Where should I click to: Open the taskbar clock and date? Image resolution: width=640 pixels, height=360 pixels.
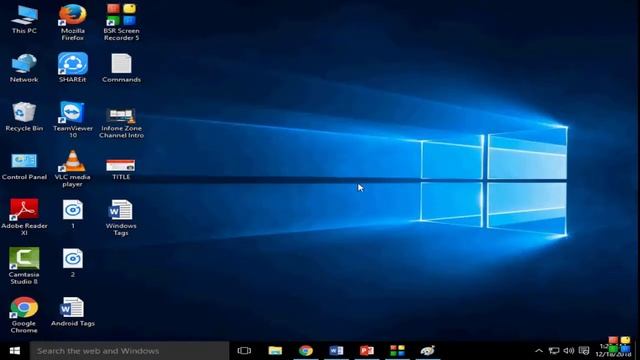(614, 351)
